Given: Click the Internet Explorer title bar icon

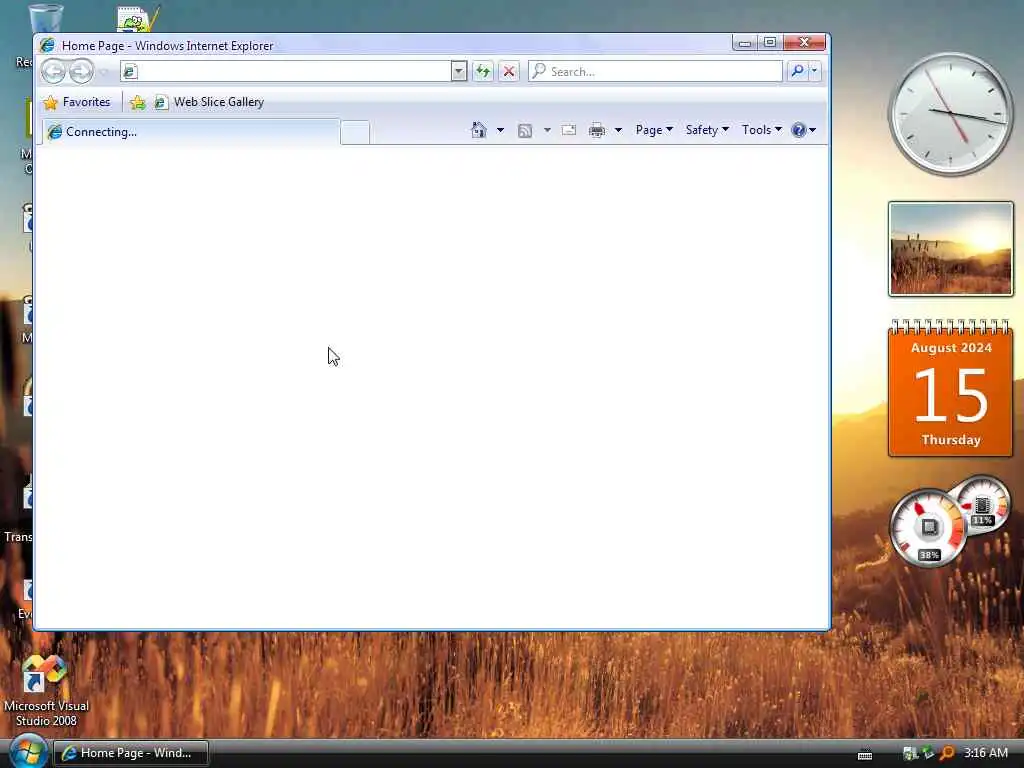Looking at the screenshot, I should [47, 46].
